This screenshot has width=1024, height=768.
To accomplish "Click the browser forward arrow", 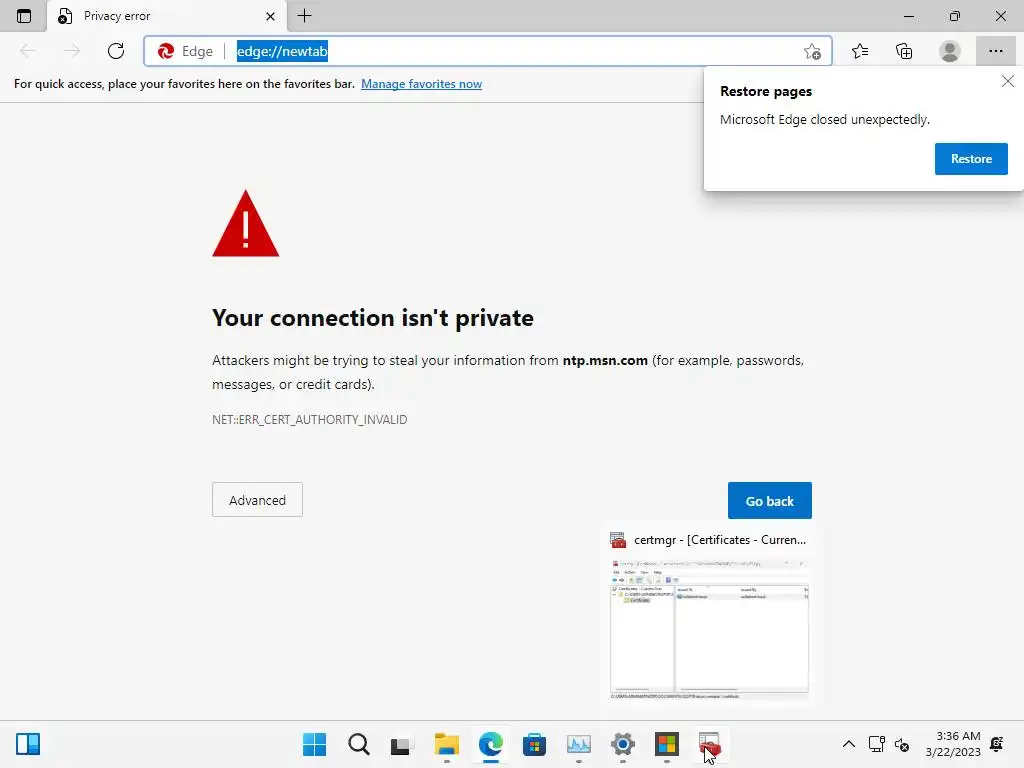I will [x=72, y=51].
